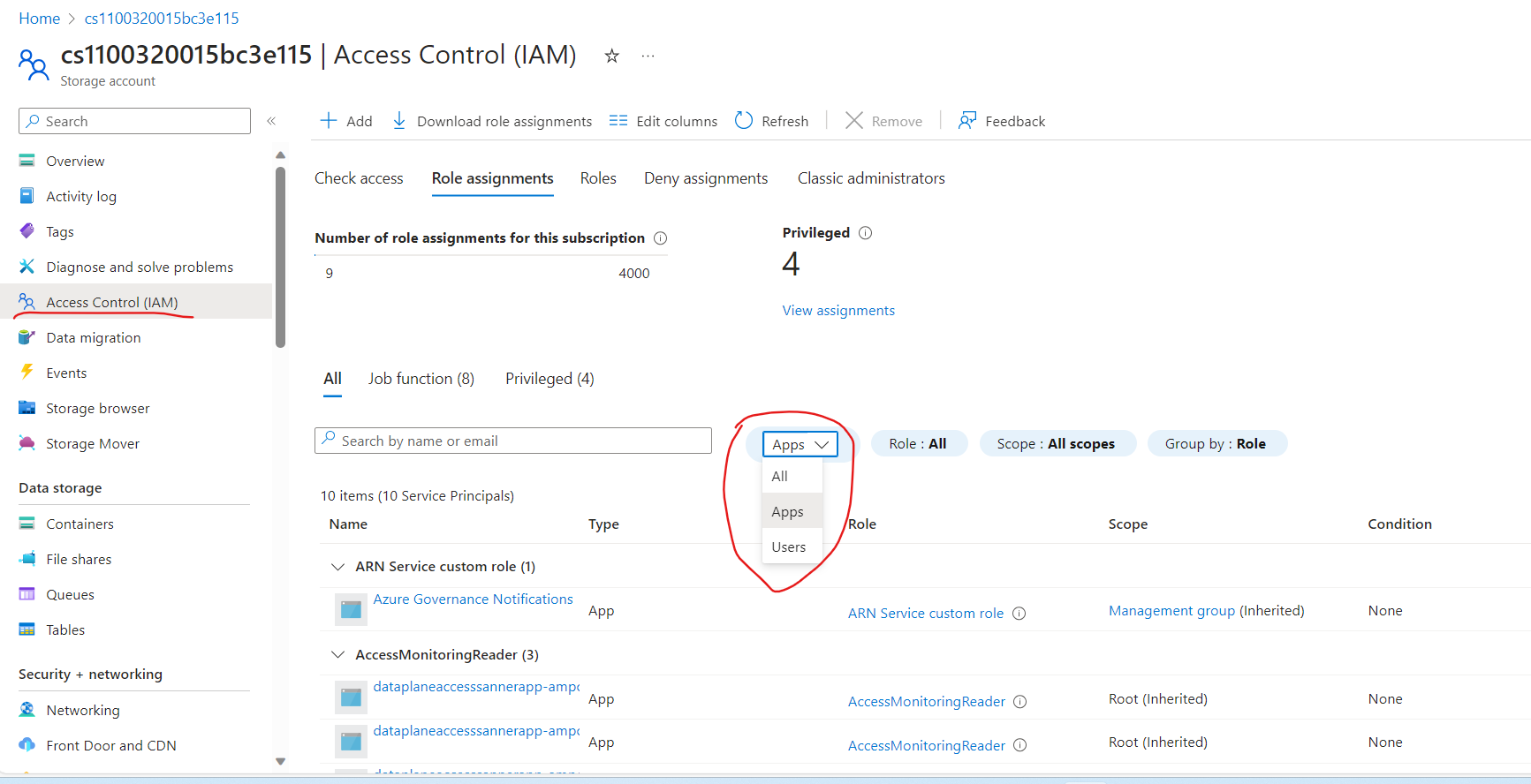Collapse the sidebar with double chevron
Screen dimensions: 1531x784
(271, 121)
